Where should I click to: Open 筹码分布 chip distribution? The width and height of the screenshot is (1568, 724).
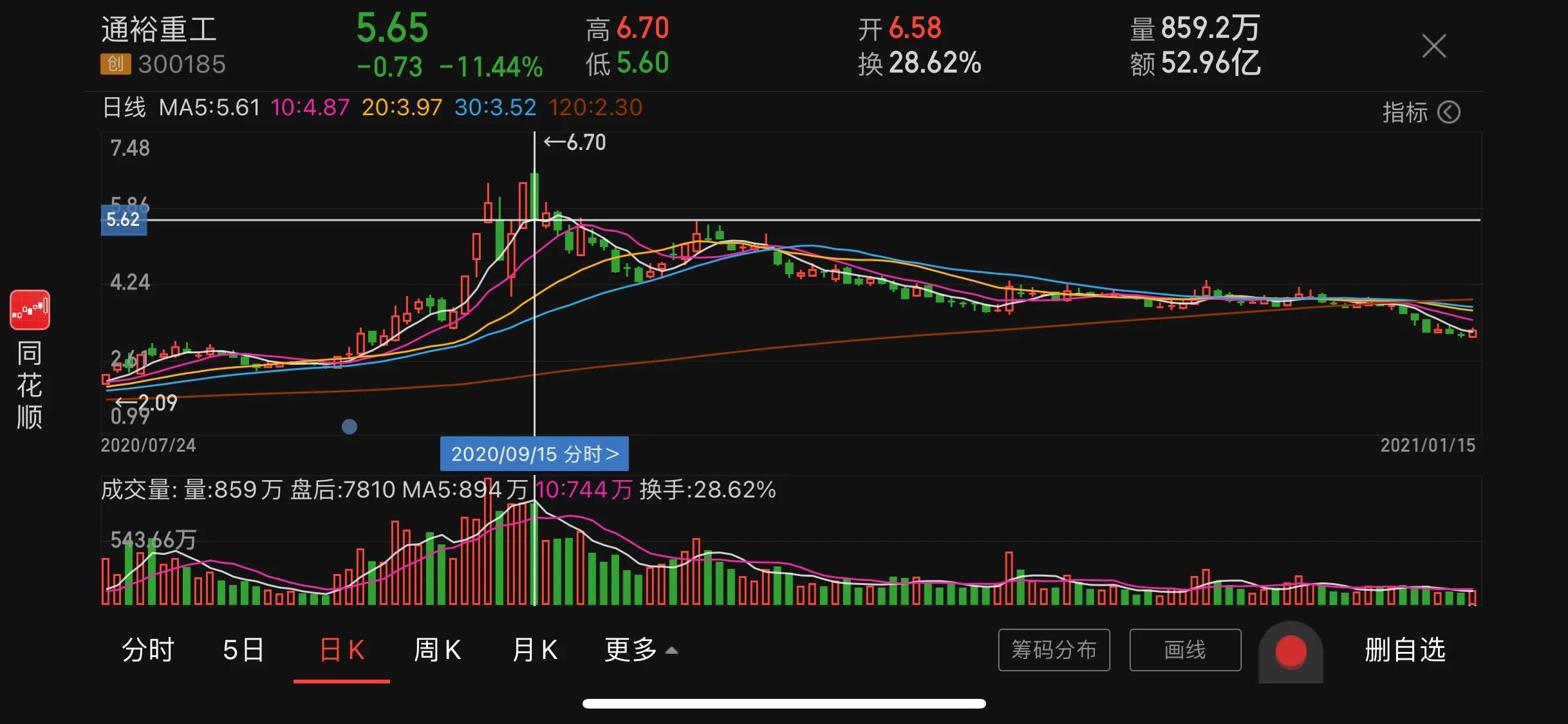coord(1054,650)
